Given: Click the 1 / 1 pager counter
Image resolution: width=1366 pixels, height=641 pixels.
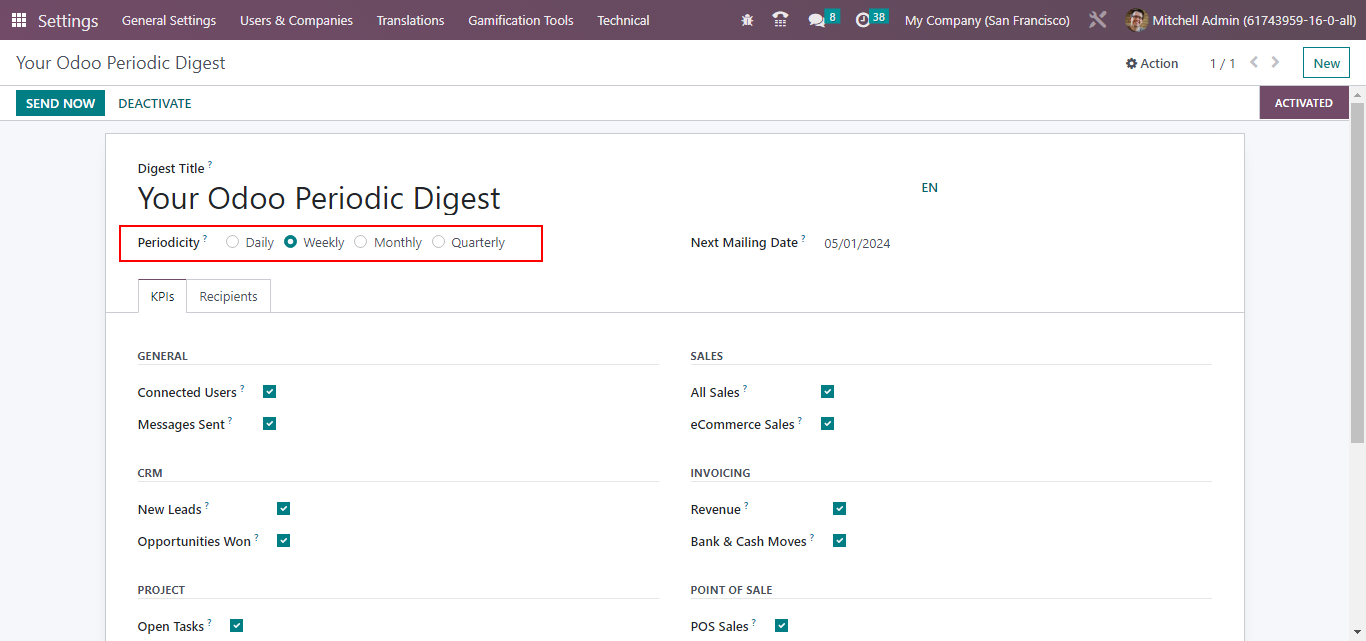Looking at the screenshot, I should 1222,63.
